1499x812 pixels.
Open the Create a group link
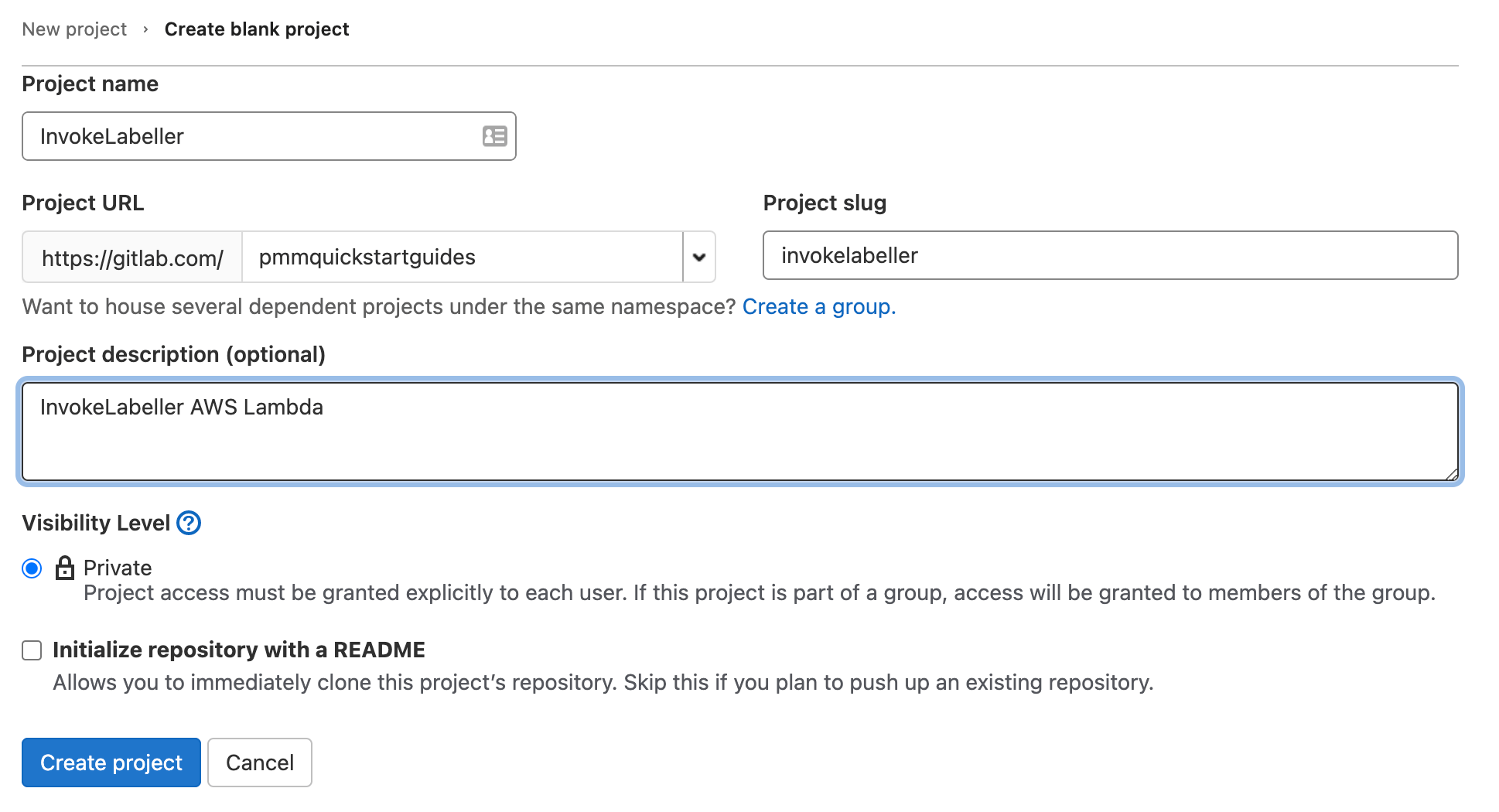pyautogui.click(x=818, y=306)
